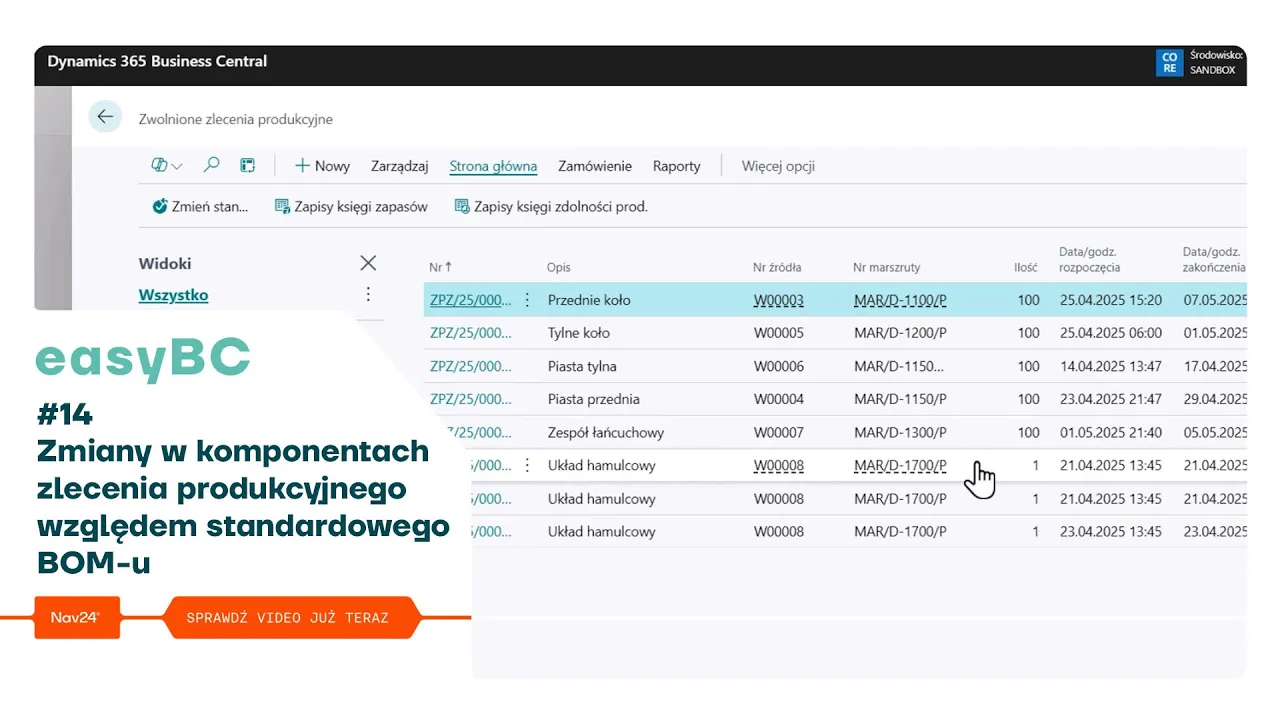Click the back arrow button
Image resolution: width=1280 pixels, height=720 pixels.
click(105, 117)
